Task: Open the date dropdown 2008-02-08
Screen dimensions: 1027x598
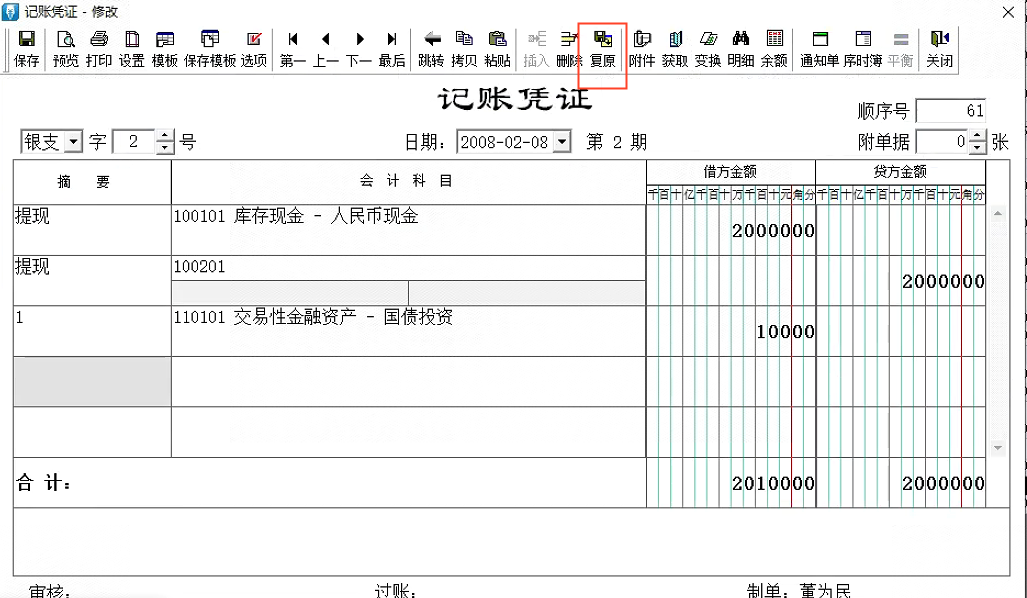Action: 561,142
